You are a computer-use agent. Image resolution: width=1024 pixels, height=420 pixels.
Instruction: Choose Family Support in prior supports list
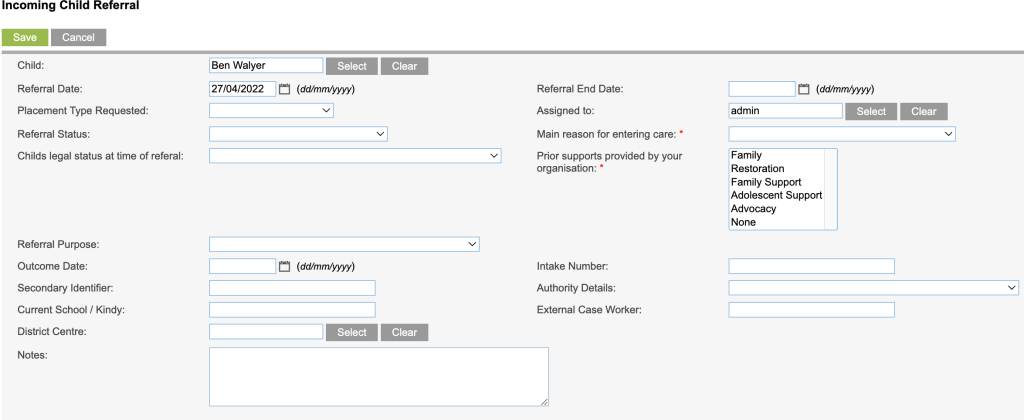click(766, 182)
